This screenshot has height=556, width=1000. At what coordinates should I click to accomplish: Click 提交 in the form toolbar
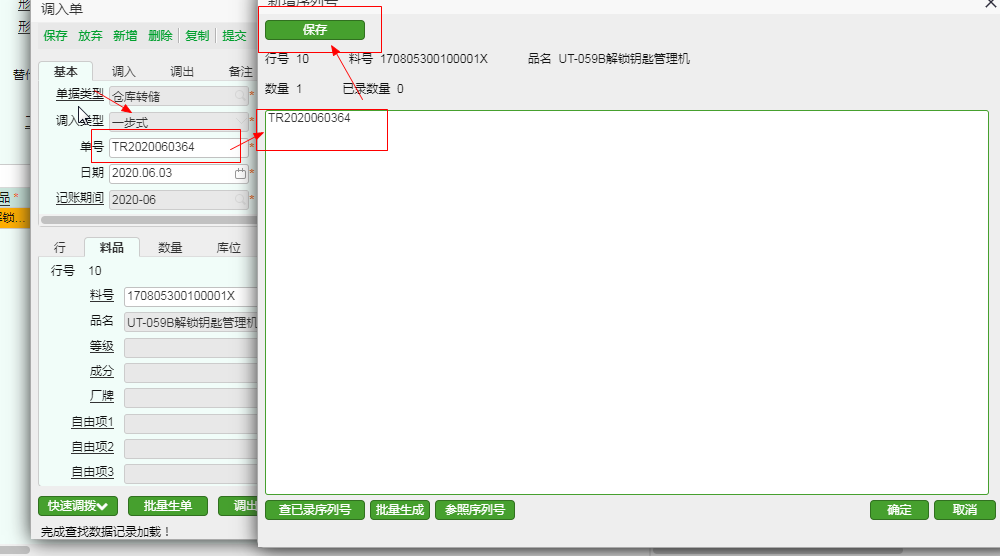[234, 36]
